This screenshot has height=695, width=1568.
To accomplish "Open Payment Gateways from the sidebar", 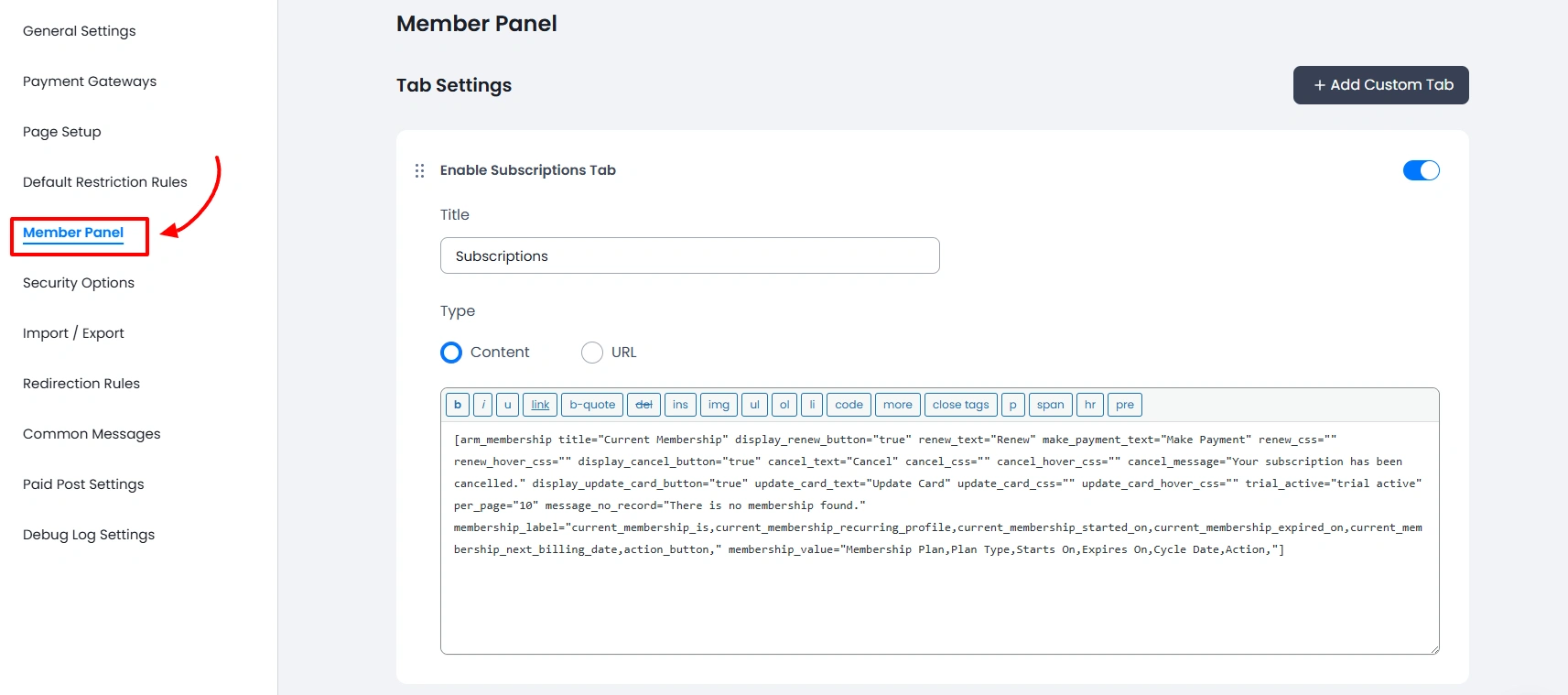I will [89, 81].
